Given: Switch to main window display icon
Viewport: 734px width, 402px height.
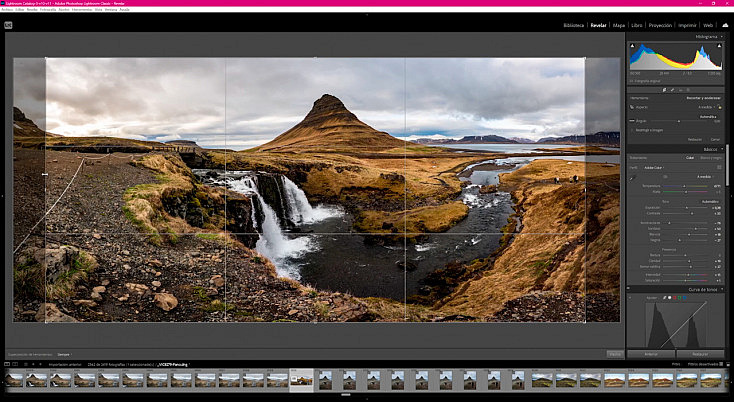Looking at the screenshot, I should (7, 364).
